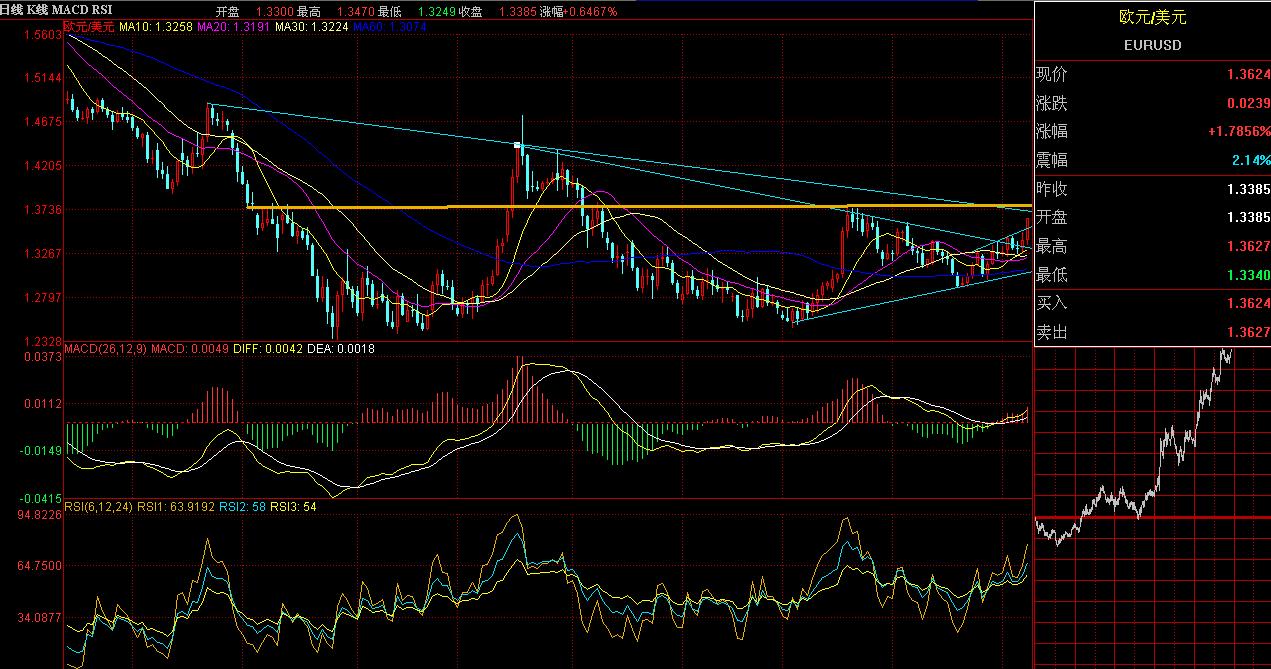Click the MACD(26,12,9) indicator label
The width and height of the screenshot is (1271, 669).
tap(105, 349)
